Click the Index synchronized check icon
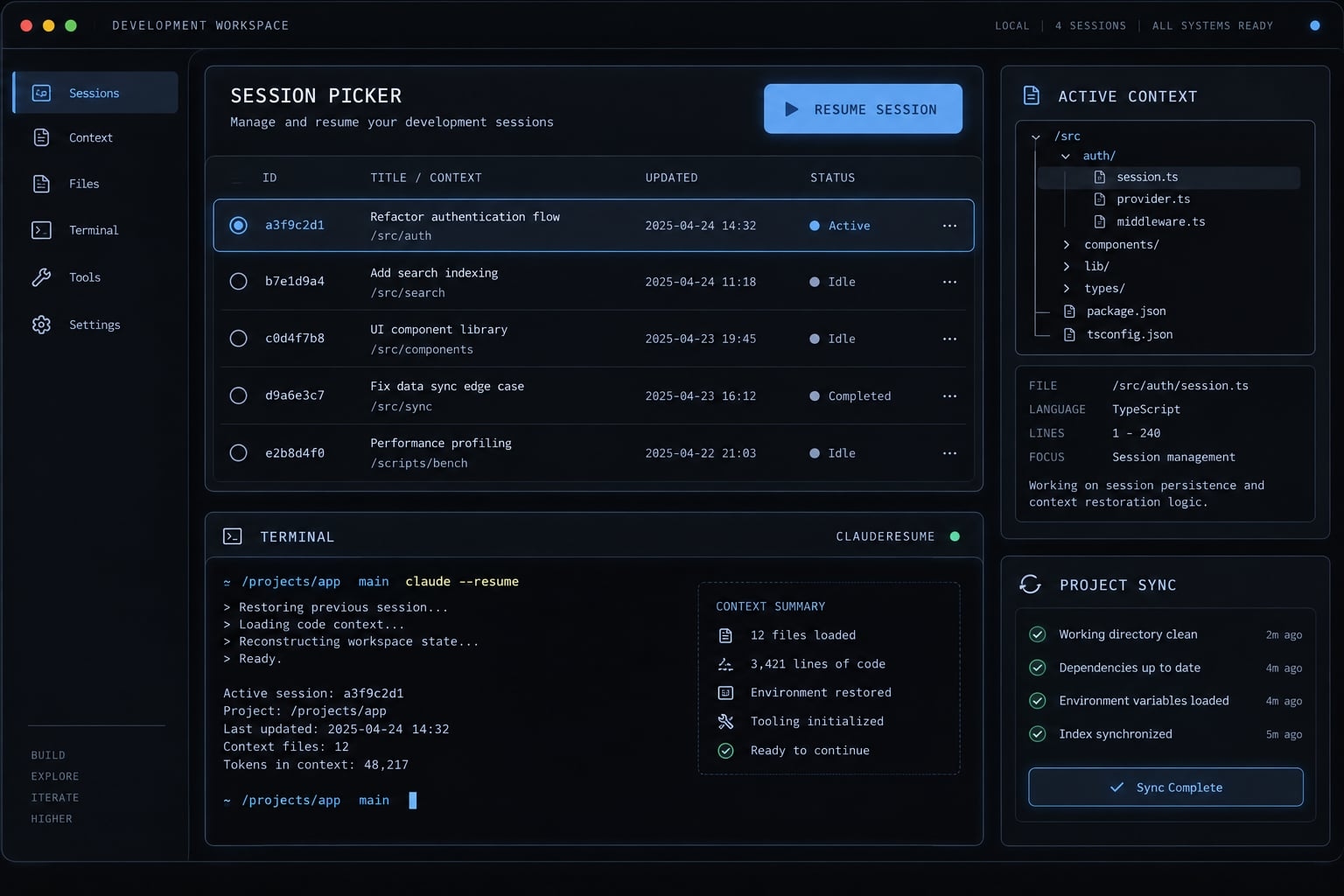 point(1038,734)
